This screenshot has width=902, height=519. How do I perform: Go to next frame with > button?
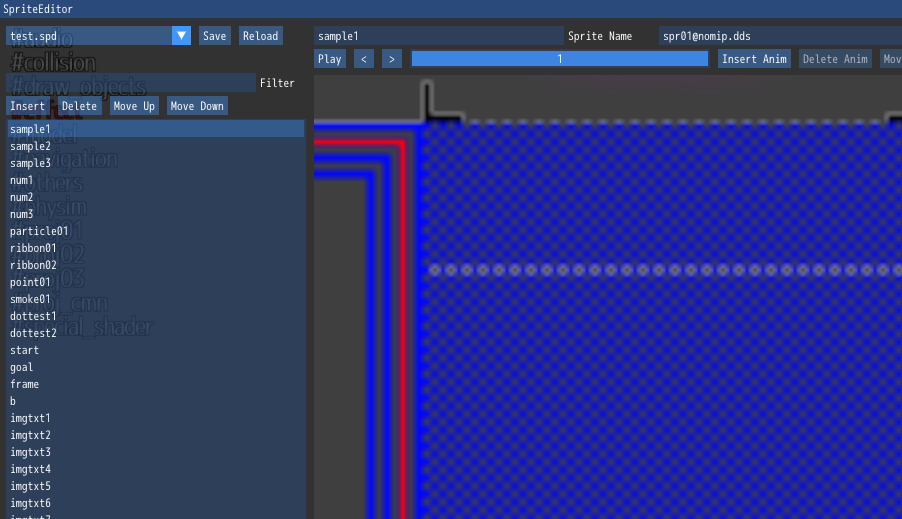point(392,59)
